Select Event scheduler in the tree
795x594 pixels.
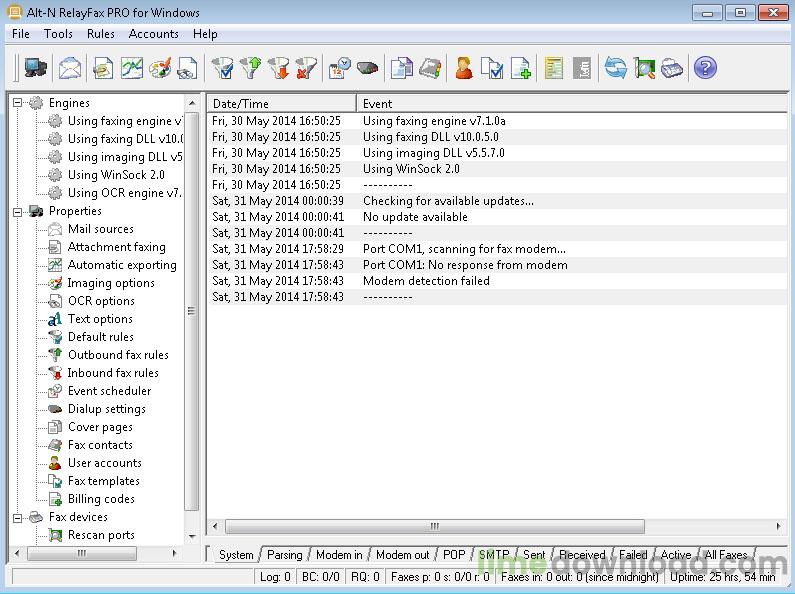tap(110, 391)
